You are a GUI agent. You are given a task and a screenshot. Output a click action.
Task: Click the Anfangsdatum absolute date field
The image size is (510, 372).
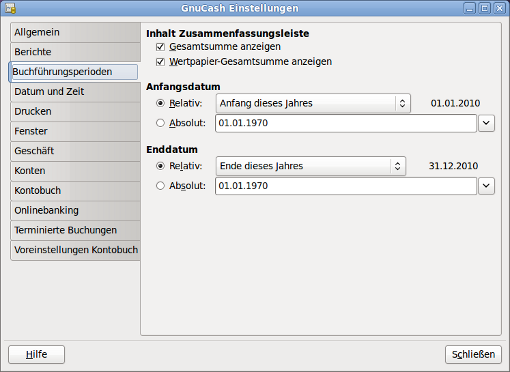(346, 123)
